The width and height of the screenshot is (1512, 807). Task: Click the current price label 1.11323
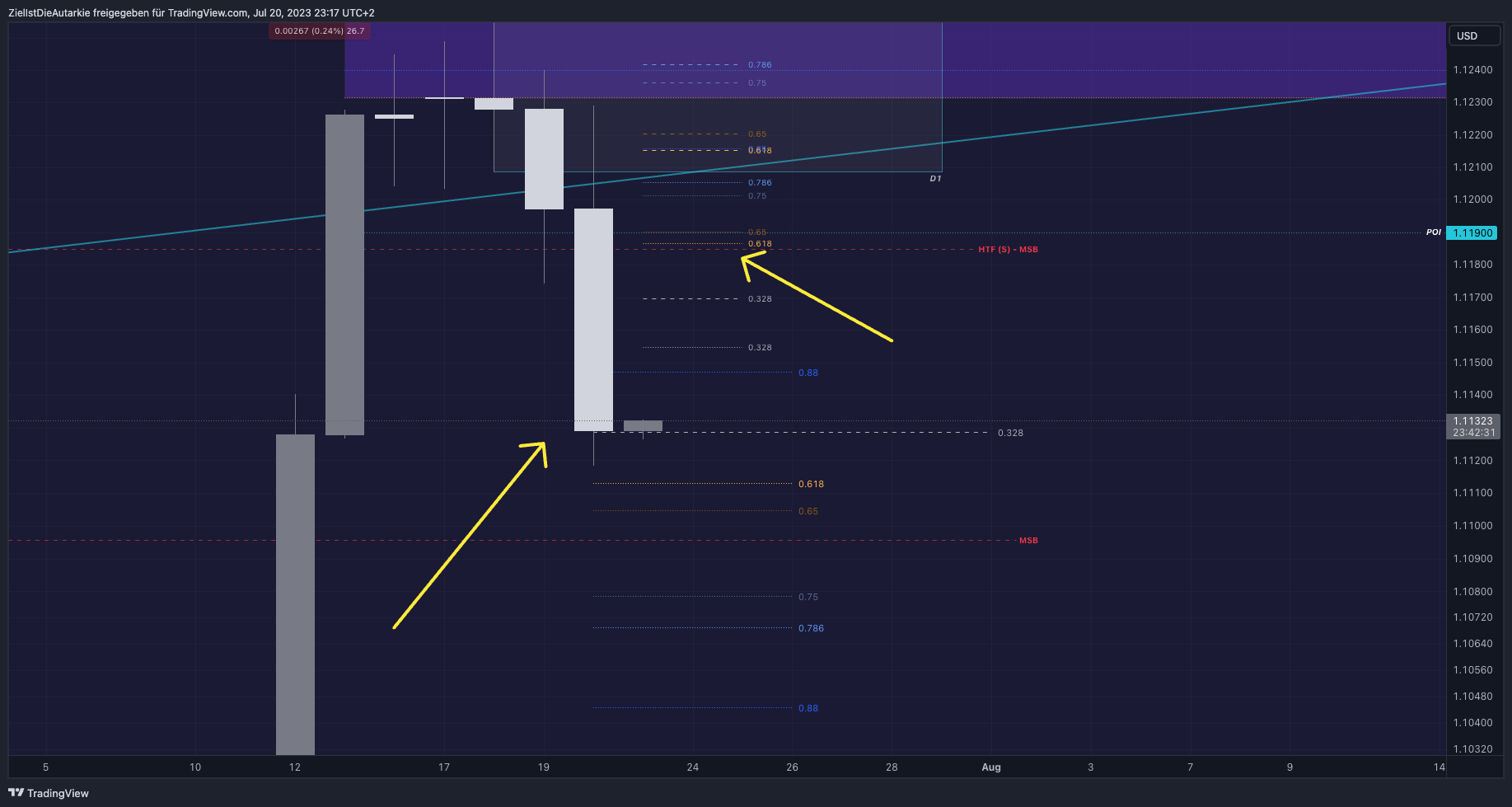pos(1472,421)
